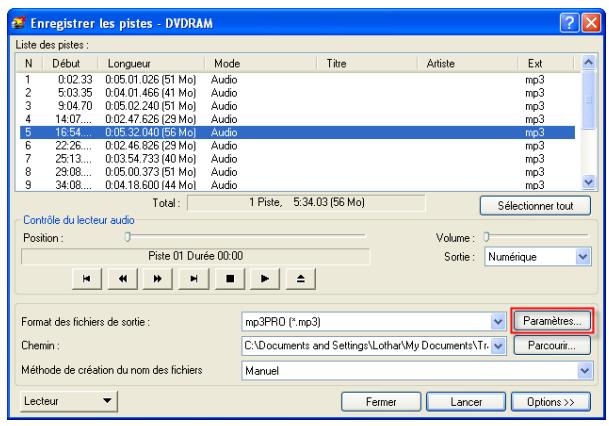Image resolution: width=609 pixels, height=426 pixels.
Task: Click the application icon in title bar
Action: (18, 23)
